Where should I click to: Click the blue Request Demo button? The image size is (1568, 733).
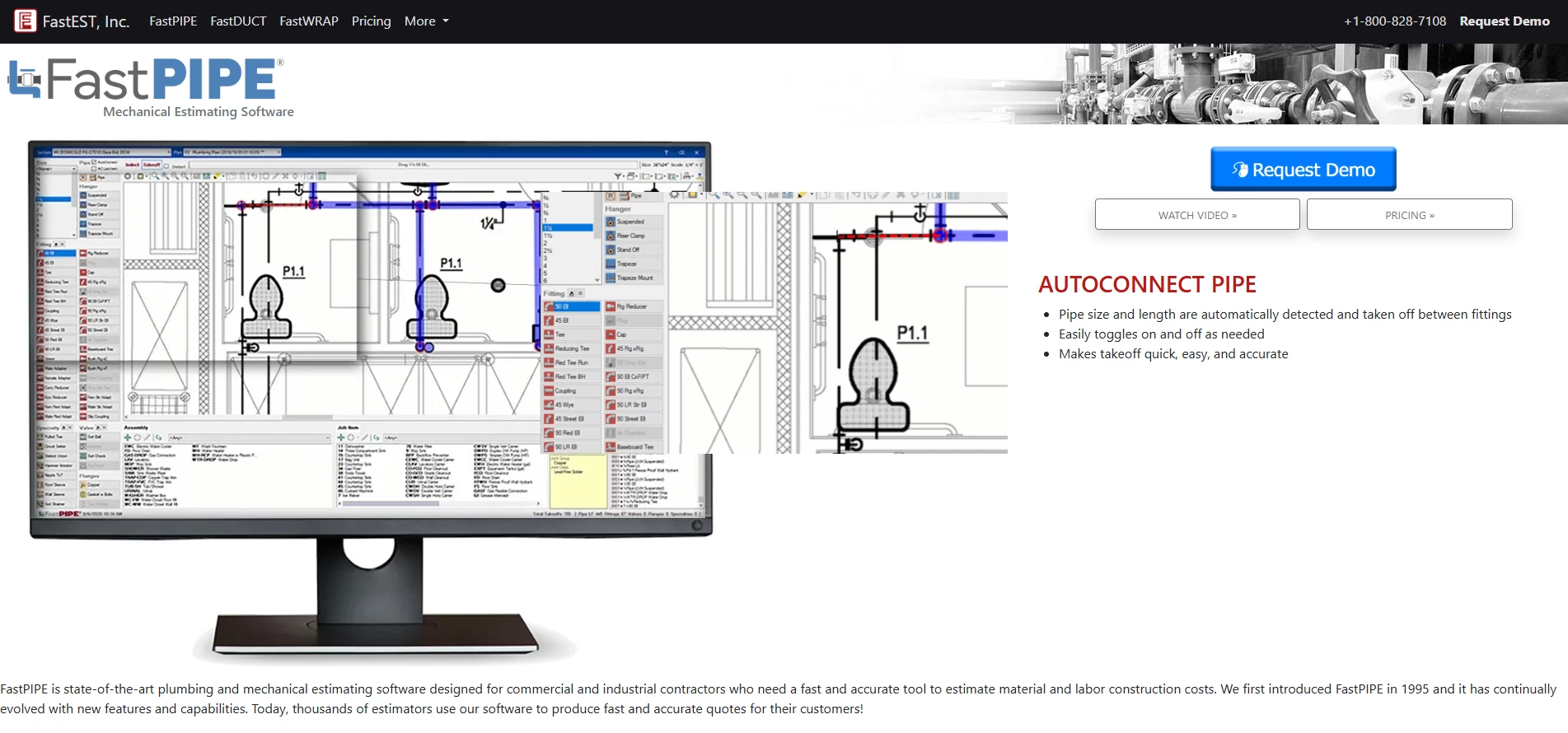tap(1304, 169)
